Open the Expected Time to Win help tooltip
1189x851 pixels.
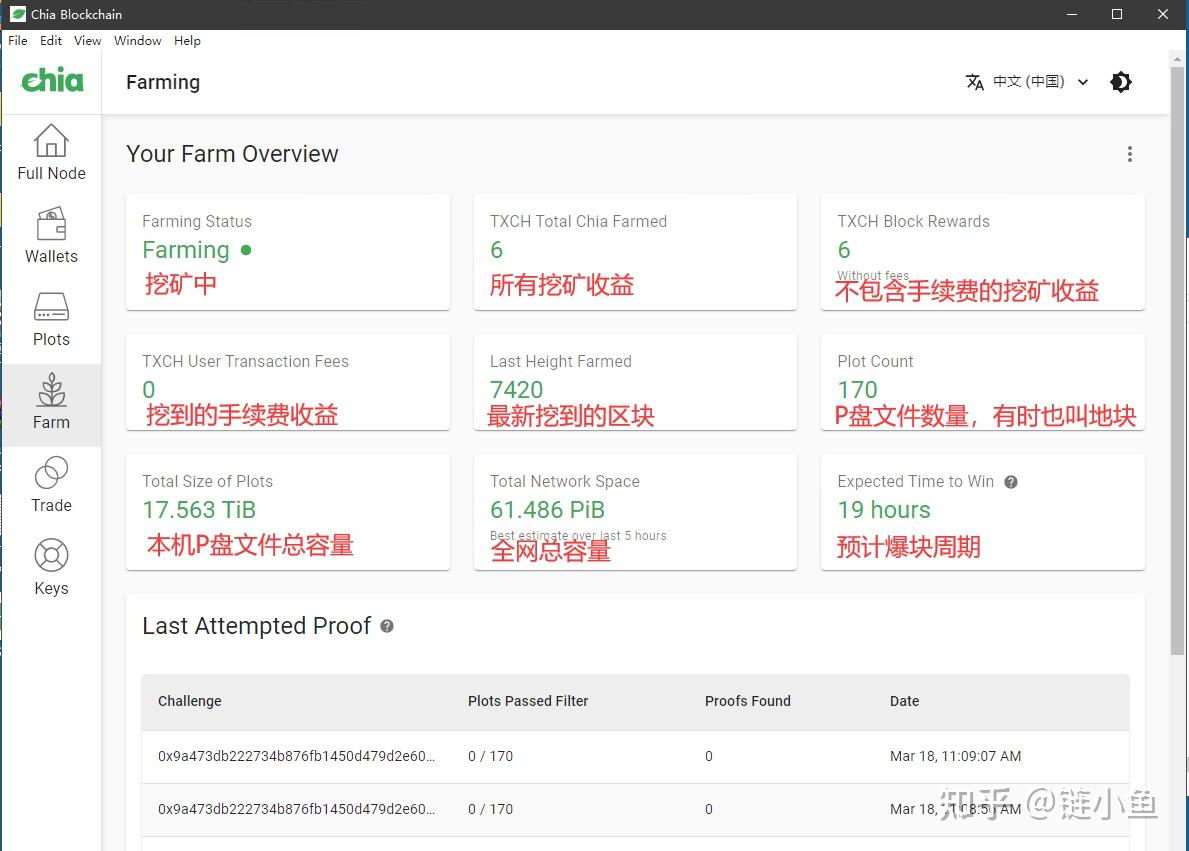tap(1010, 482)
